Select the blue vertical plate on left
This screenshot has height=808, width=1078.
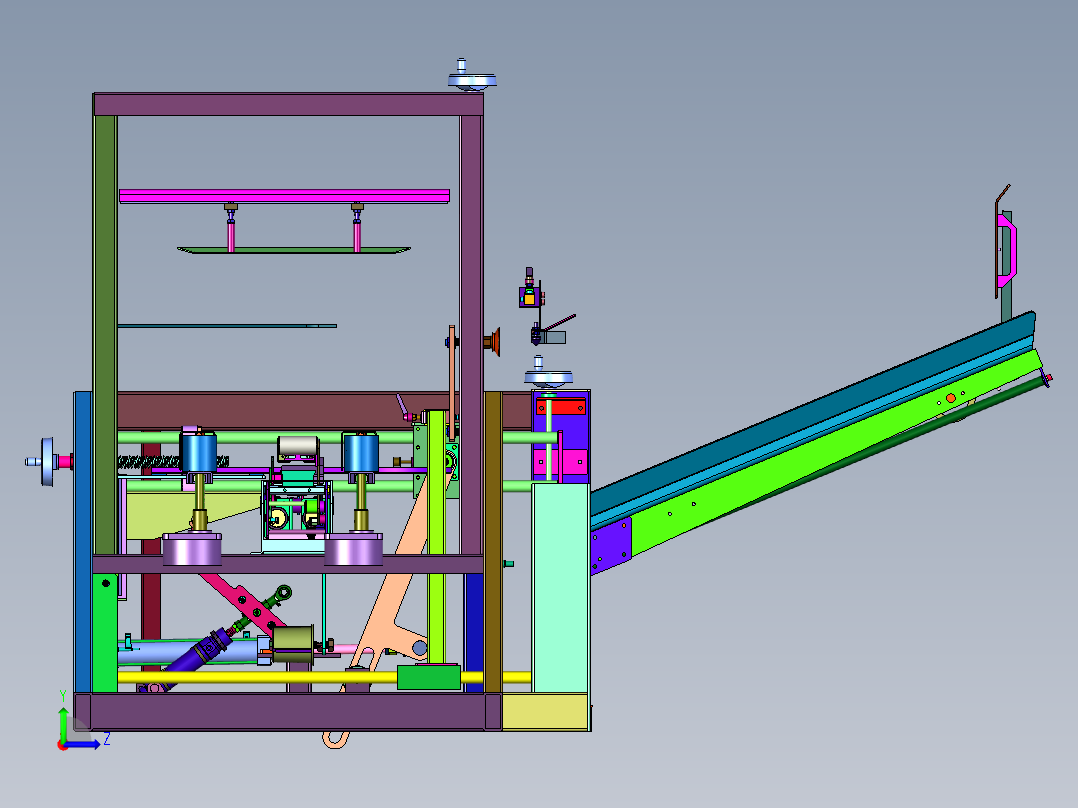point(82,542)
